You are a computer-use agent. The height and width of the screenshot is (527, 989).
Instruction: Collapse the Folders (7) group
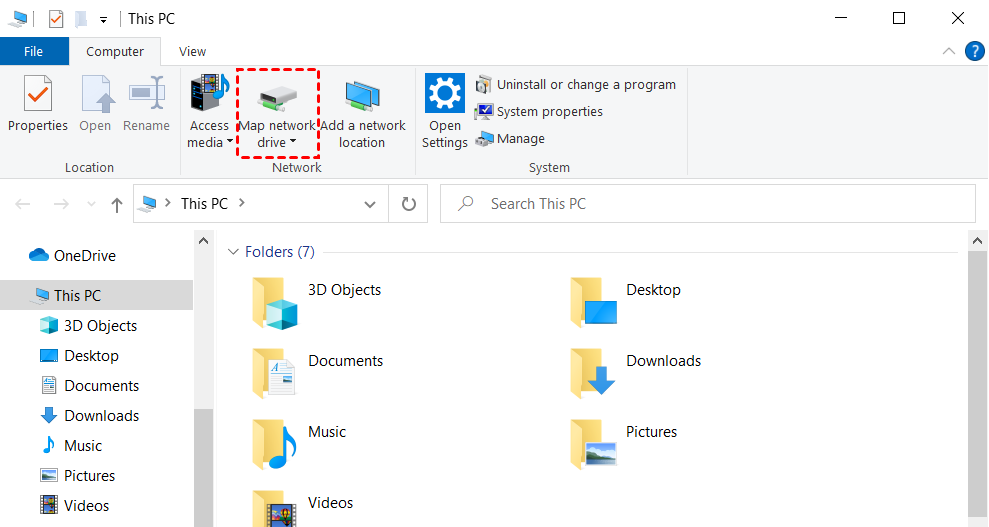[233, 252]
